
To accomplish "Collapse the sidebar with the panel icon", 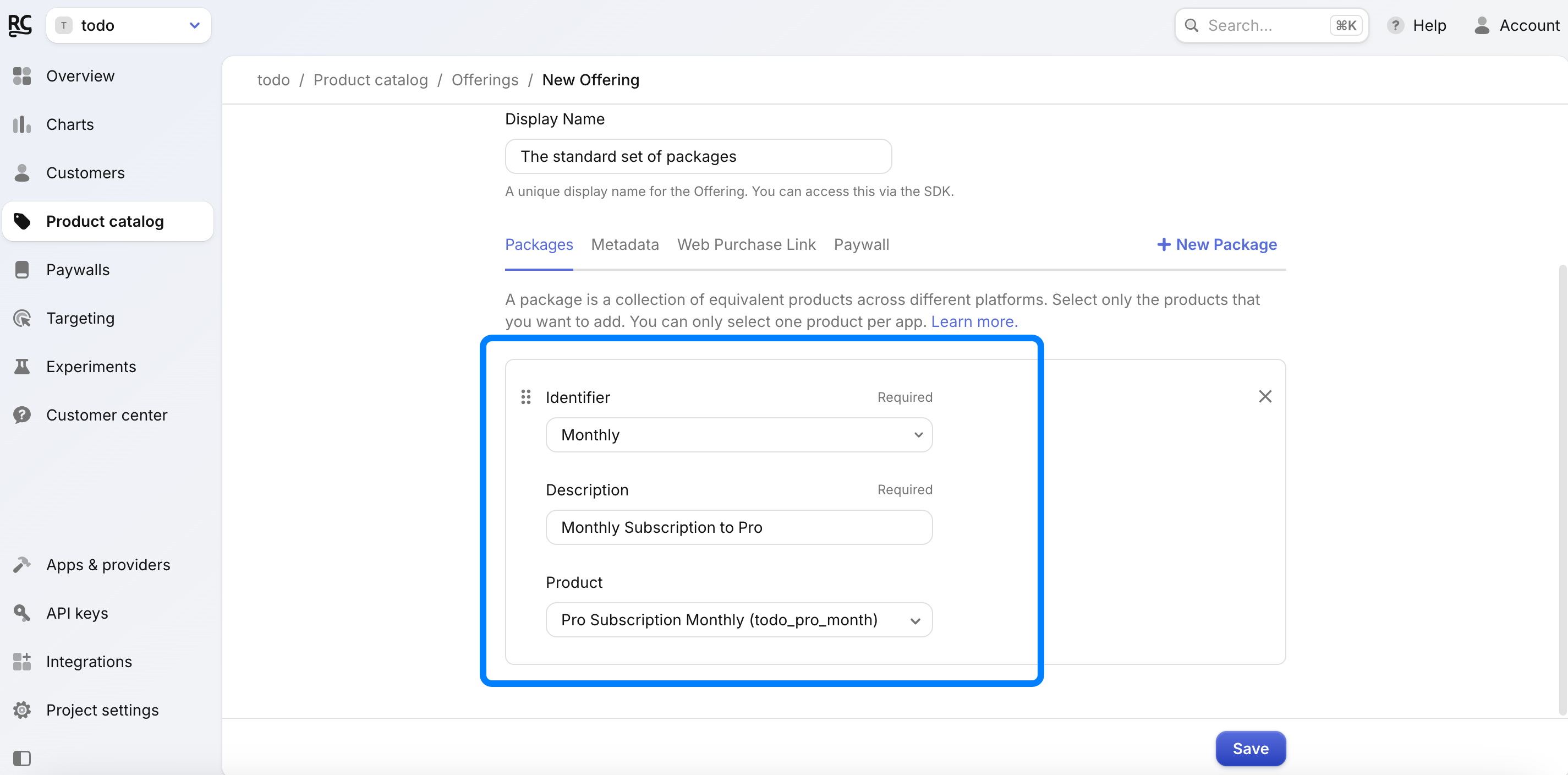I will (x=22, y=758).
